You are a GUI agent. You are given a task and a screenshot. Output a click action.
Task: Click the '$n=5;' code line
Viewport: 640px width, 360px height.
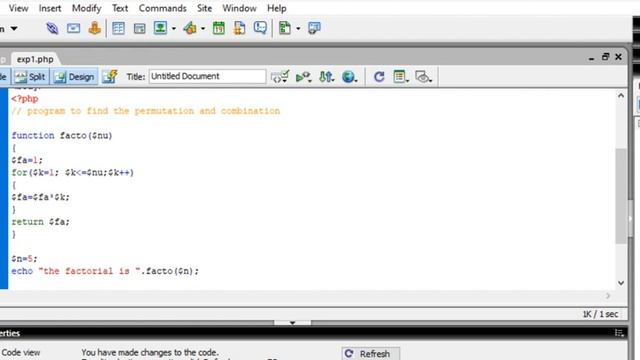point(24,259)
